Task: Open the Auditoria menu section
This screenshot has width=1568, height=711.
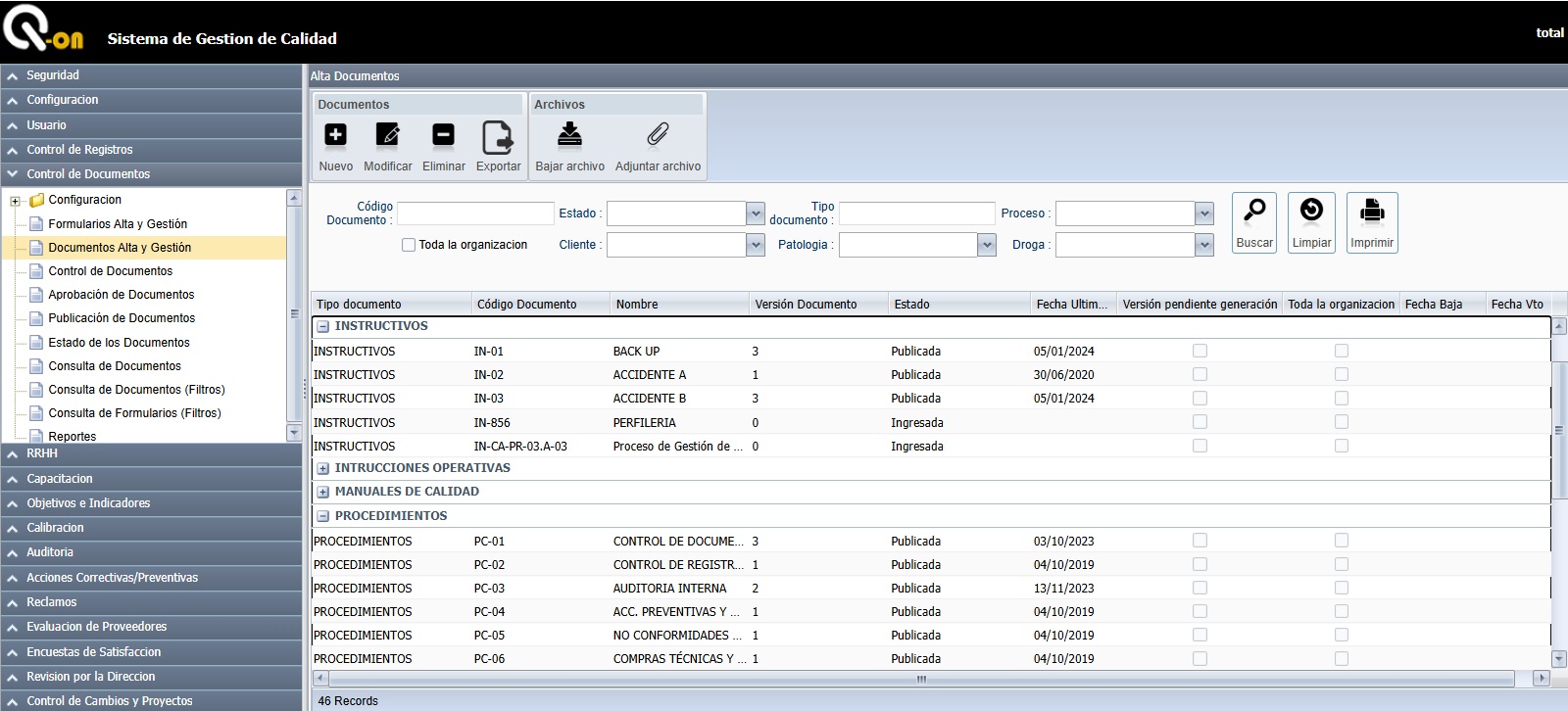Action: pos(151,552)
